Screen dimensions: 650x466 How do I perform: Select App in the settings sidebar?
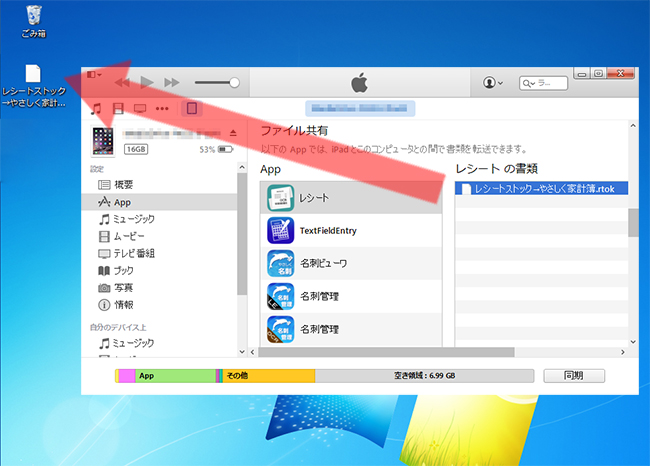click(160, 202)
